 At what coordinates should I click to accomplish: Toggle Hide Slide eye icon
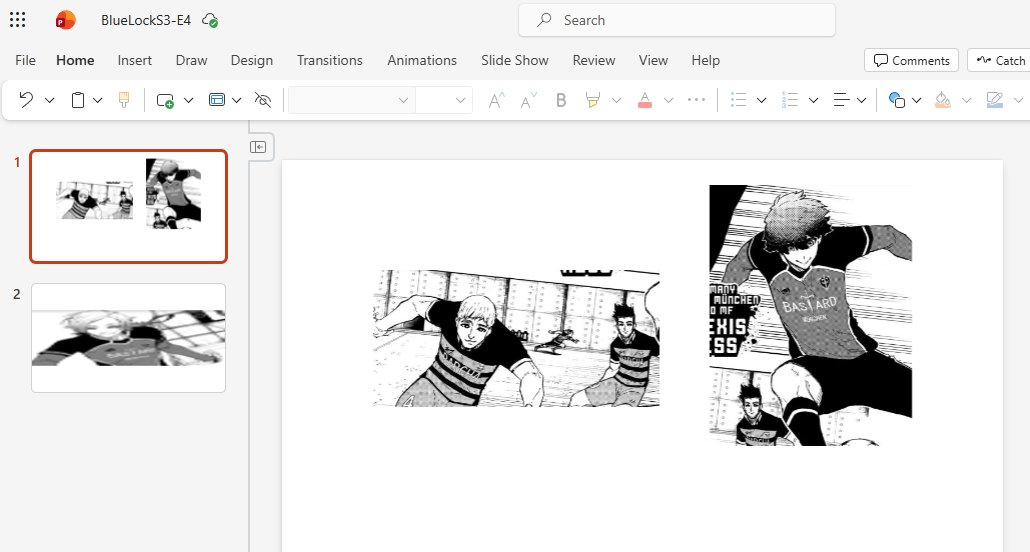pyautogui.click(x=263, y=100)
